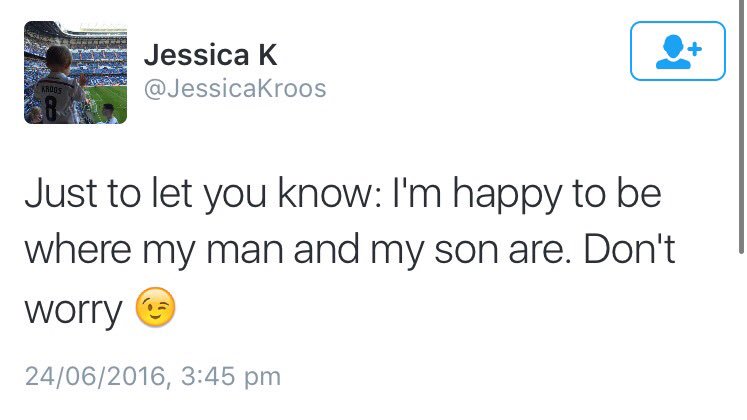The height and width of the screenshot is (420, 747).
Task: Click the plus sign on follow button
Action: pos(693,45)
